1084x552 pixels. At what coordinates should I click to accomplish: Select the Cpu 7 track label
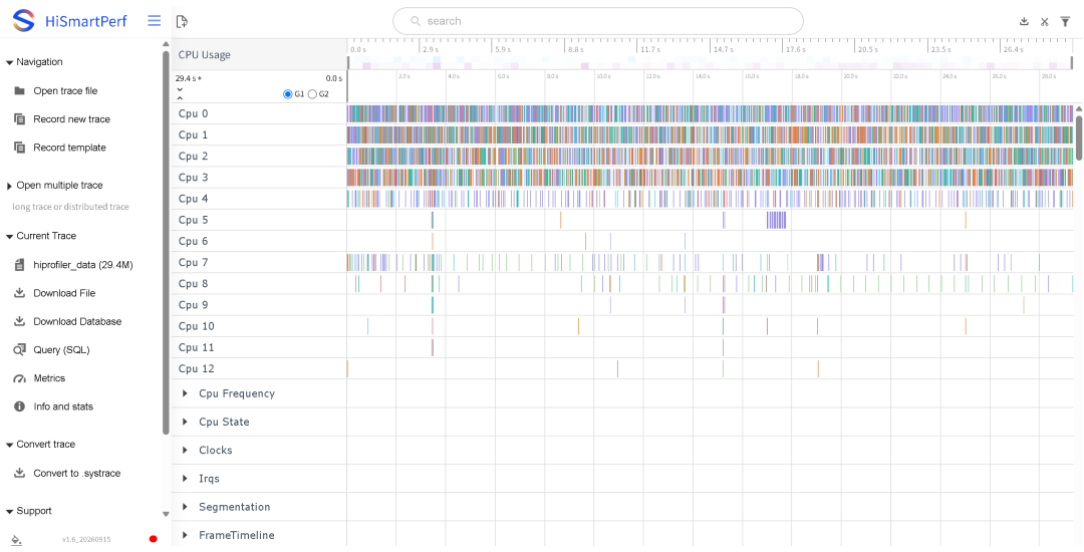tap(193, 262)
